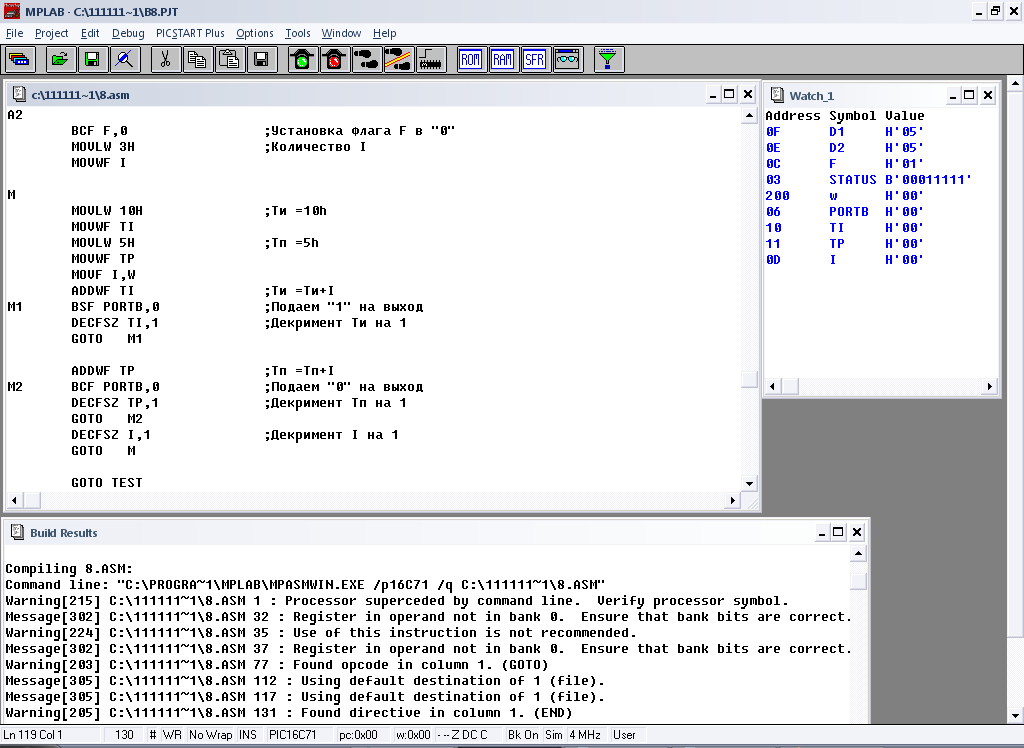Open the Build Results window control menu
The width and height of the screenshot is (1024, 748).
point(17,533)
